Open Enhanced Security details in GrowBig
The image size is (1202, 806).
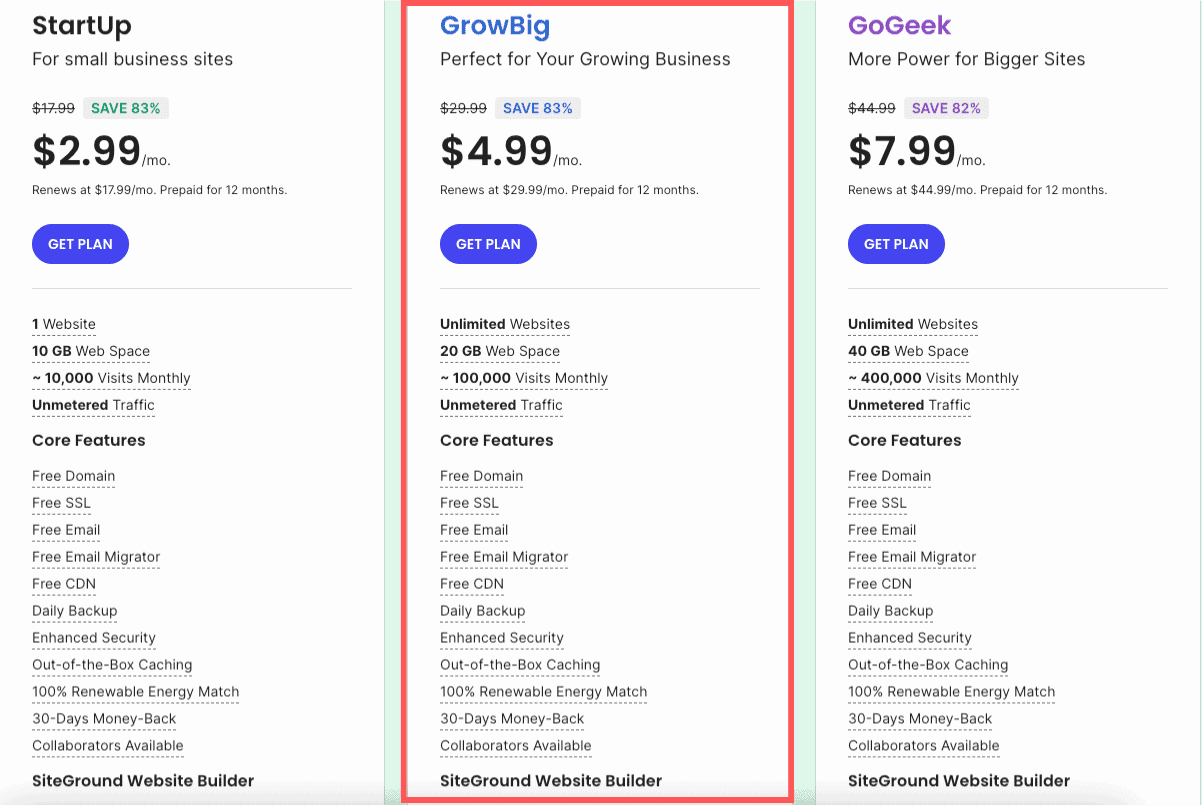(x=502, y=638)
